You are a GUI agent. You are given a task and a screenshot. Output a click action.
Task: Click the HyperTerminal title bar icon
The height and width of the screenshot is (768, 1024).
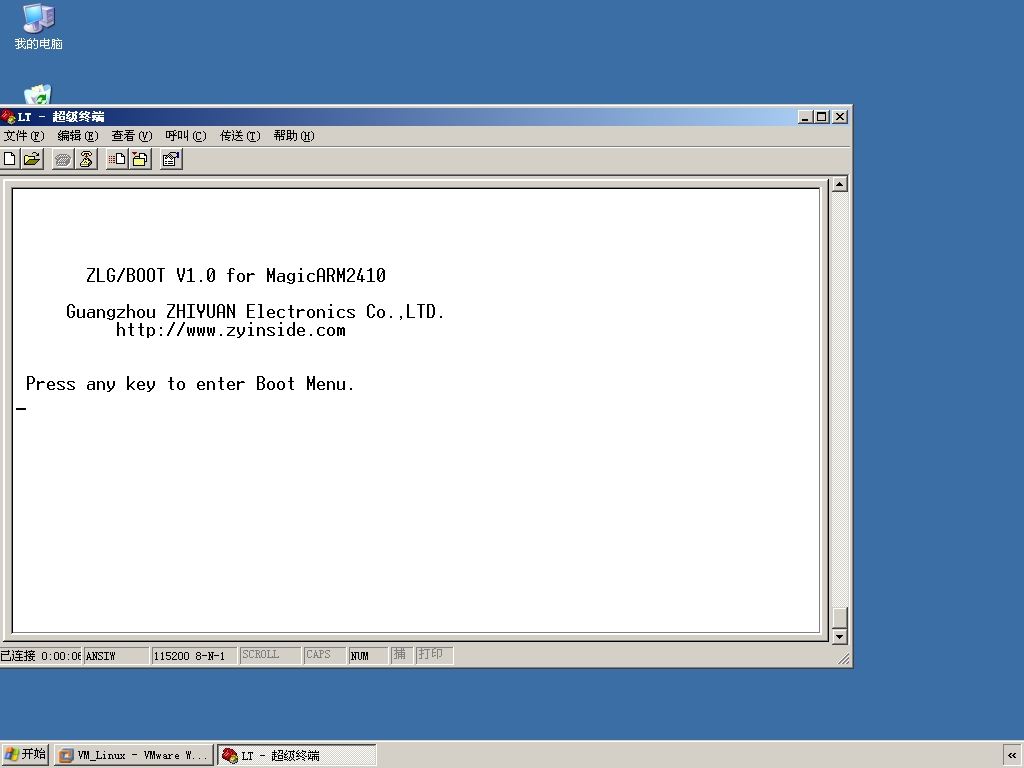(8, 117)
